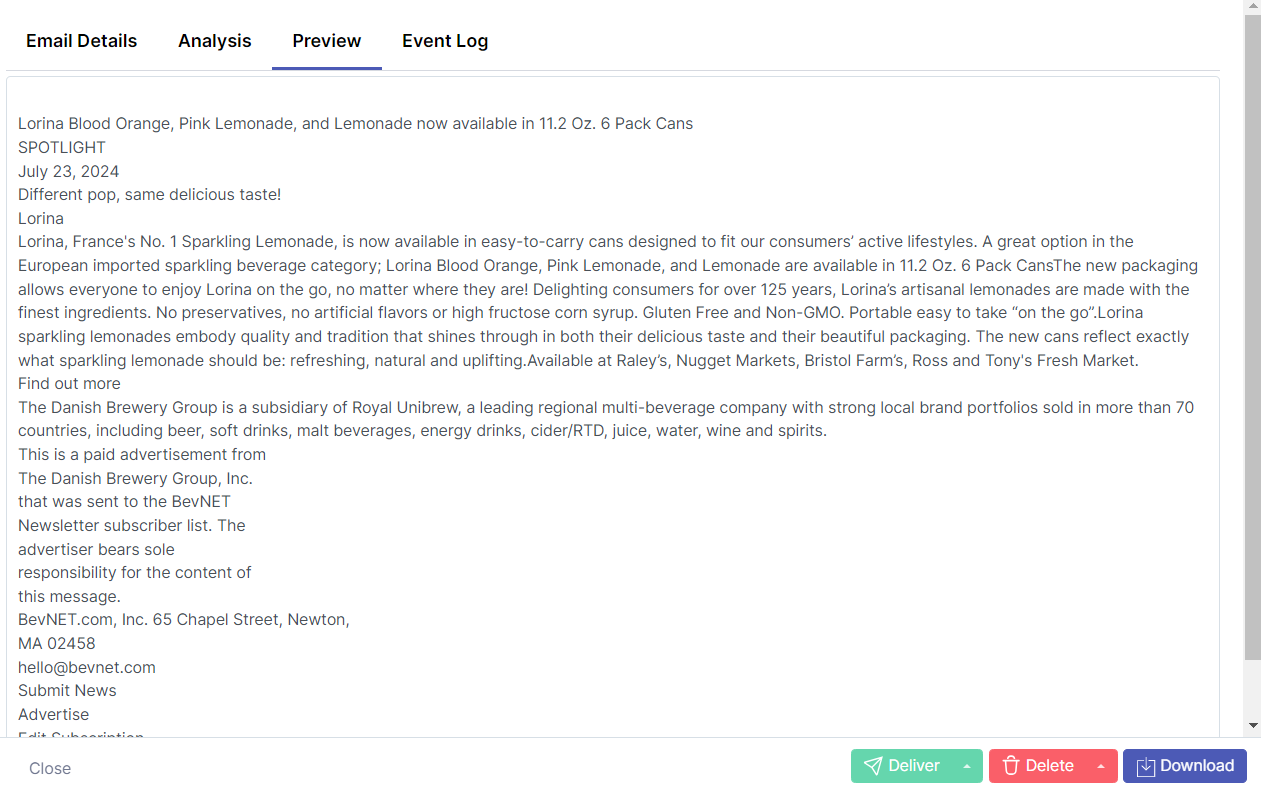Viewport: 1261px width, 799px height.
Task: Click the 'Find out more' link
Action: click(x=69, y=383)
